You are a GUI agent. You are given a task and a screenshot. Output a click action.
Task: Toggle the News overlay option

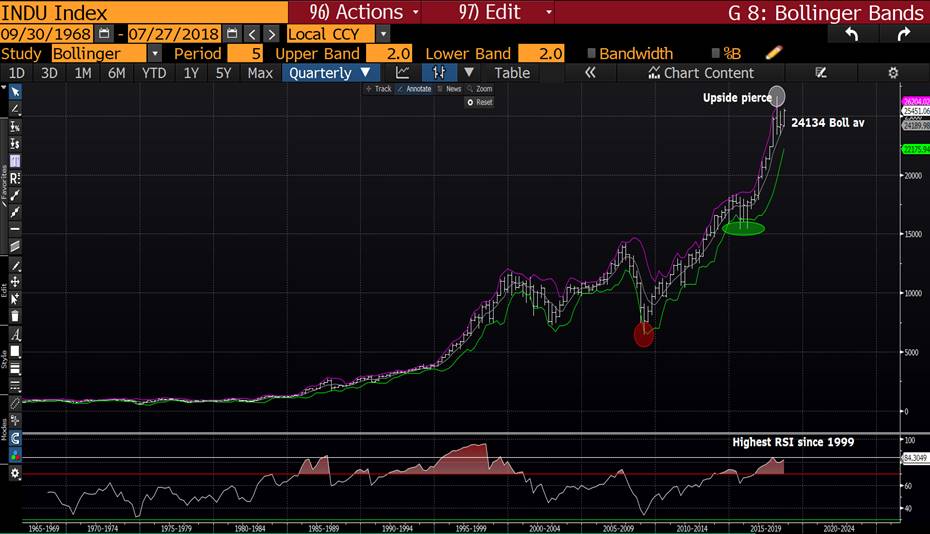[449, 89]
